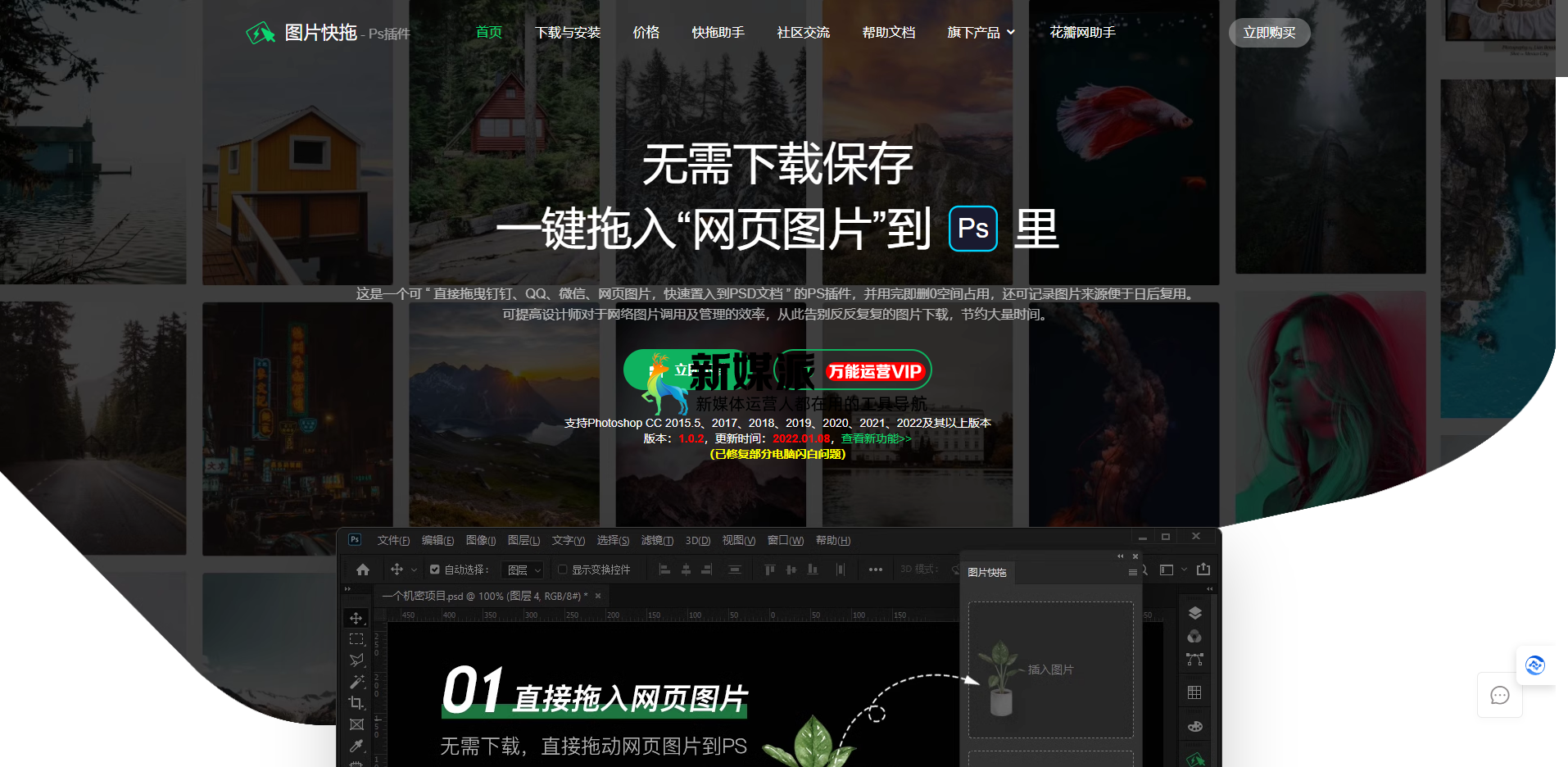Collapse the 图片快拖 panel double arrow
The image size is (1568, 767).
point(1121,556)
